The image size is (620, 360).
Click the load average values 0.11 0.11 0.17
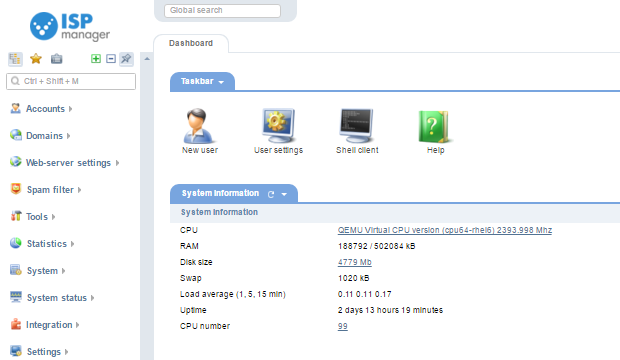pyautogui.click(x=365, y=294)
